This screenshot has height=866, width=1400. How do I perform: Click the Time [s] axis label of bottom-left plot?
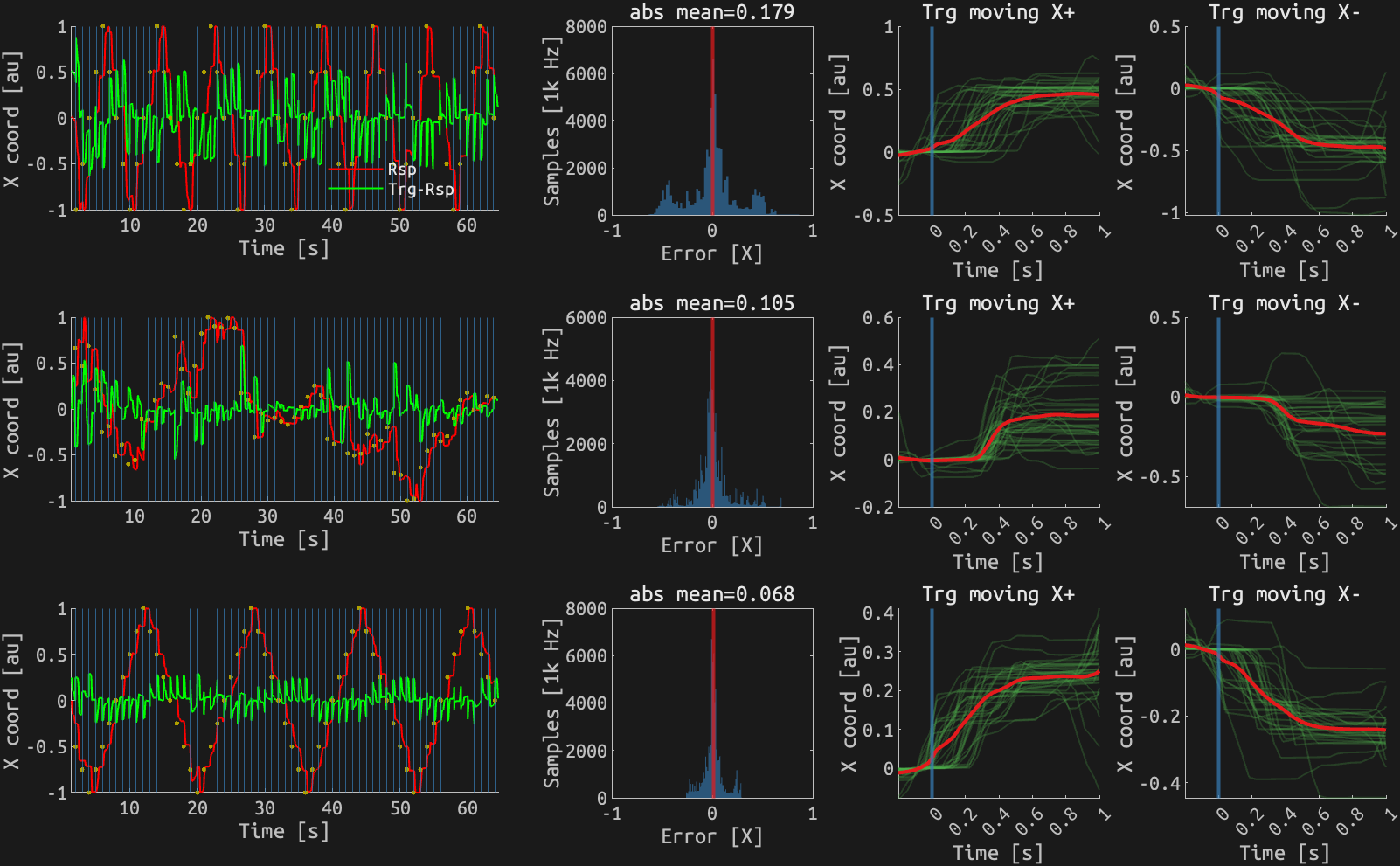283,829
